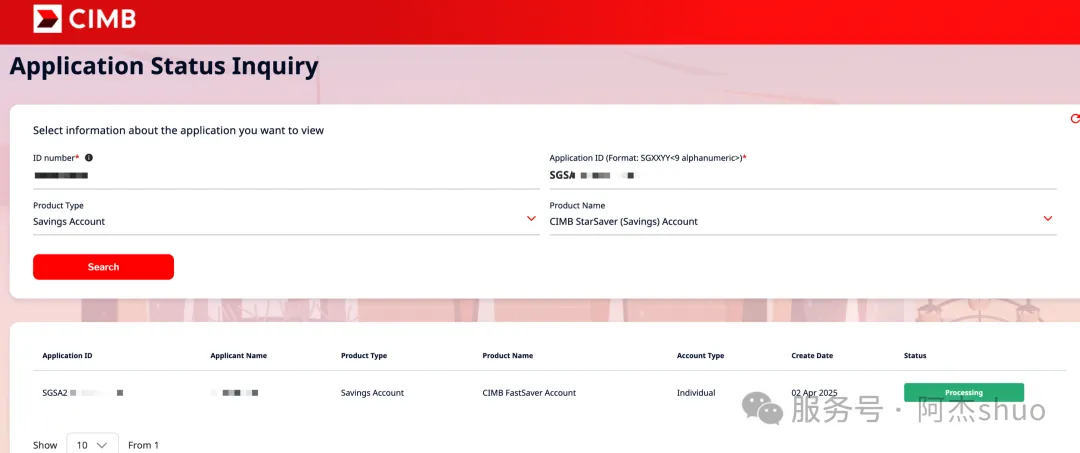Click the green Processing status badge
Screen dimensions: 1080x453
(x=963, y=393)
